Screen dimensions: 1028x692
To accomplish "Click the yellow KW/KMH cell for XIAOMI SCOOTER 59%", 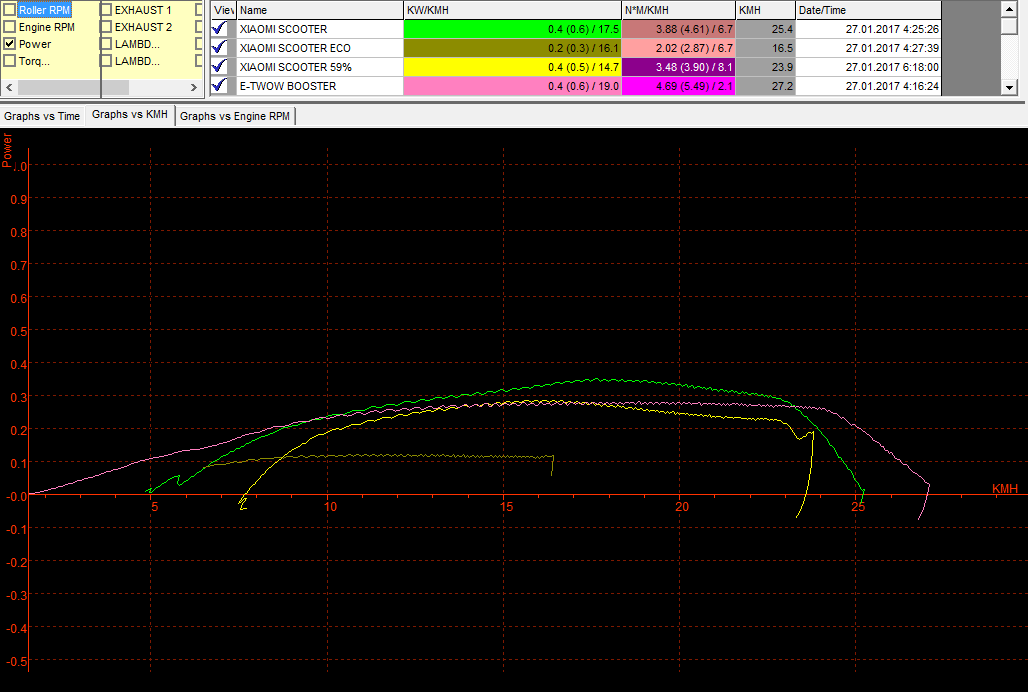I will [513, 67].
